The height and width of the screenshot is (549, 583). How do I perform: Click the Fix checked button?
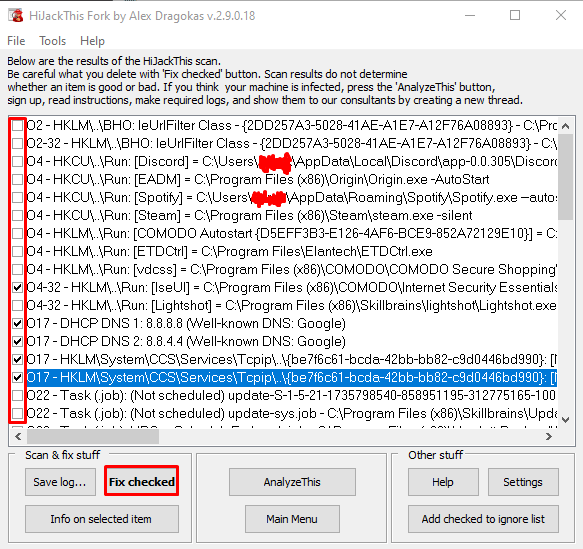click(x=142, y=482)
